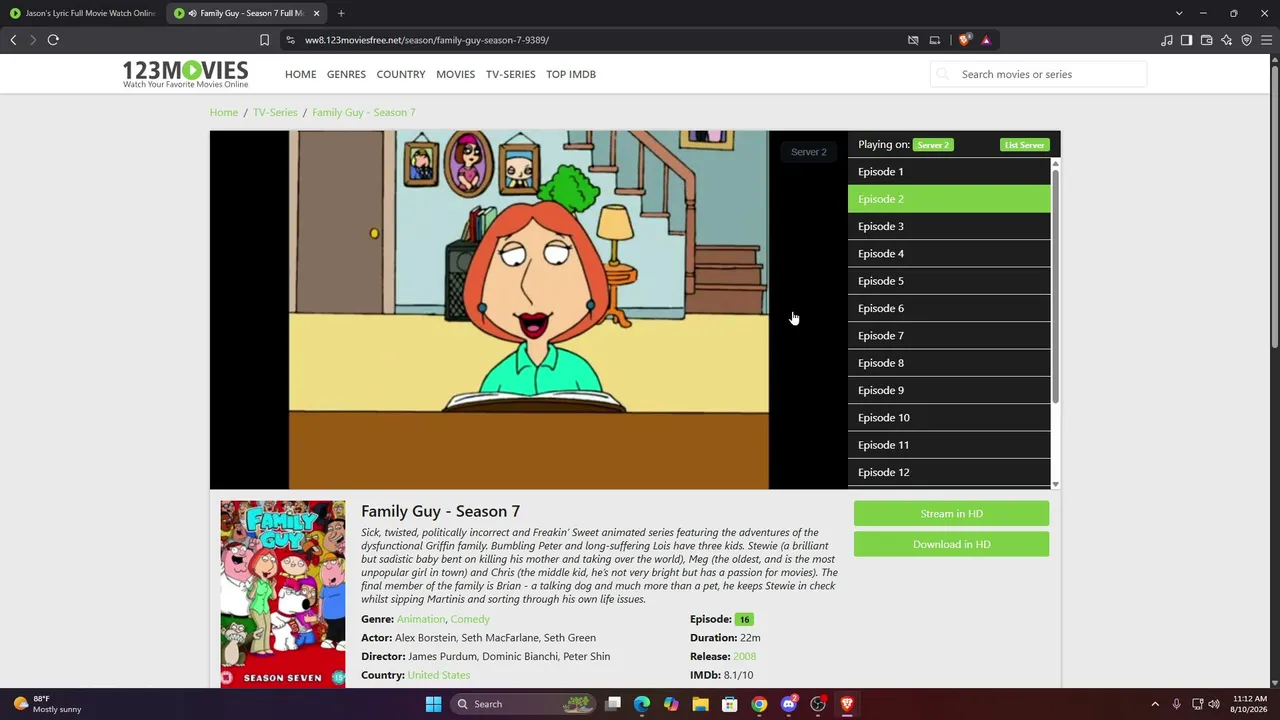Open the HOME menu item

300,74
